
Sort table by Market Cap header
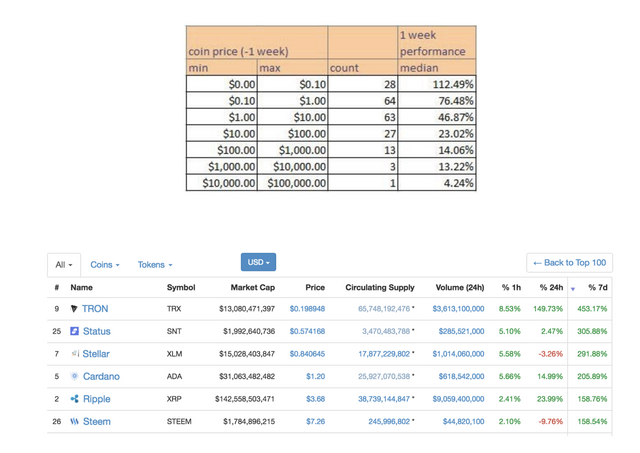253,287
